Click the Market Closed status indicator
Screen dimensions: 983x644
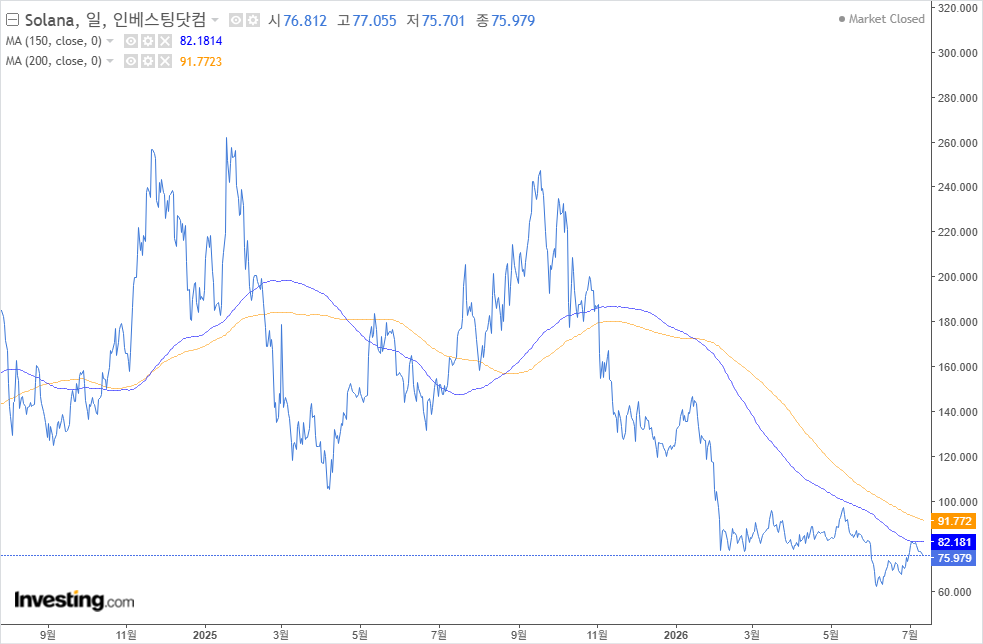881,19
